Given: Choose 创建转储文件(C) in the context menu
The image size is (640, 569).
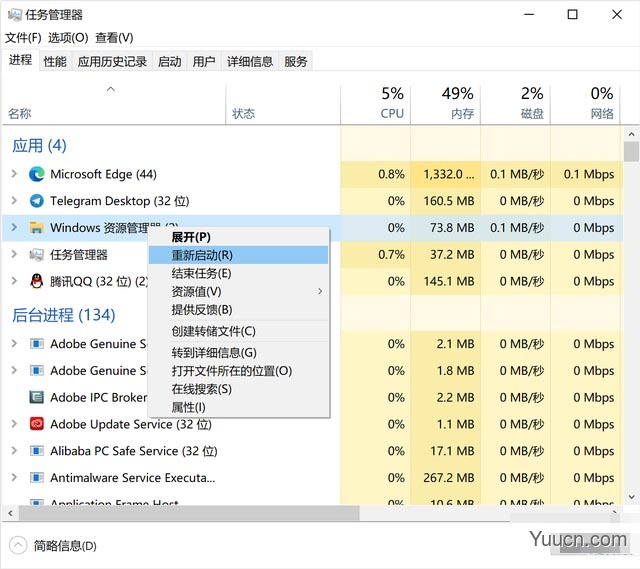Looking at the screenshot, I should (238, 331).
